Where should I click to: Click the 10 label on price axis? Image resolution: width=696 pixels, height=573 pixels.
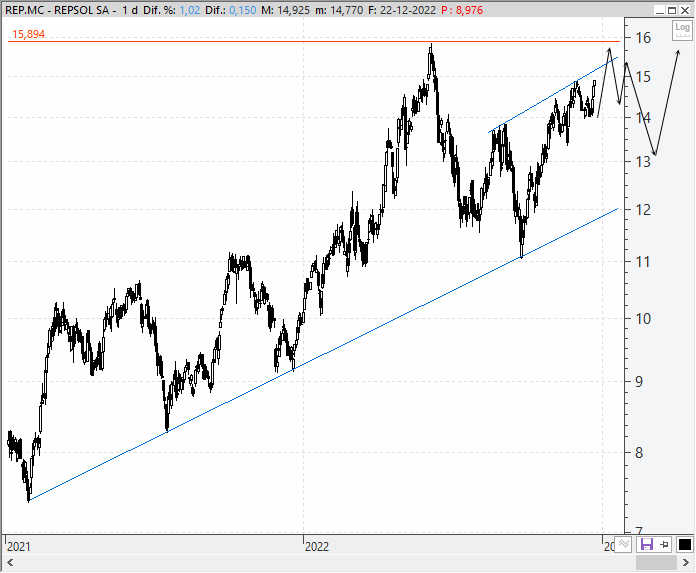point(643,319)
